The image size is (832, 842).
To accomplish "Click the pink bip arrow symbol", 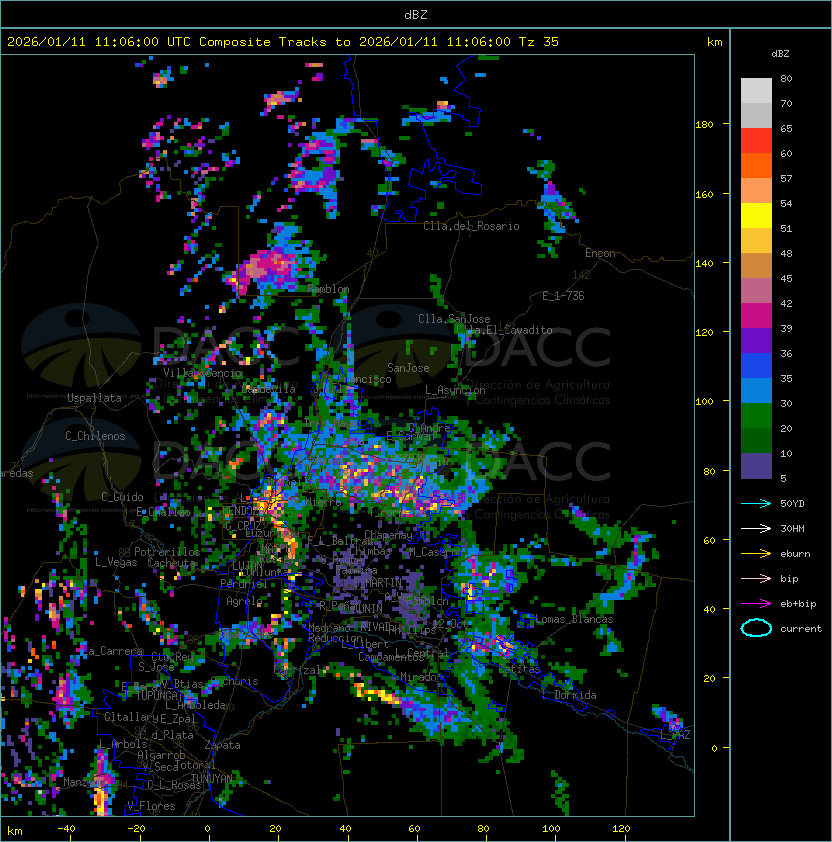I will (x=756, y=579).
